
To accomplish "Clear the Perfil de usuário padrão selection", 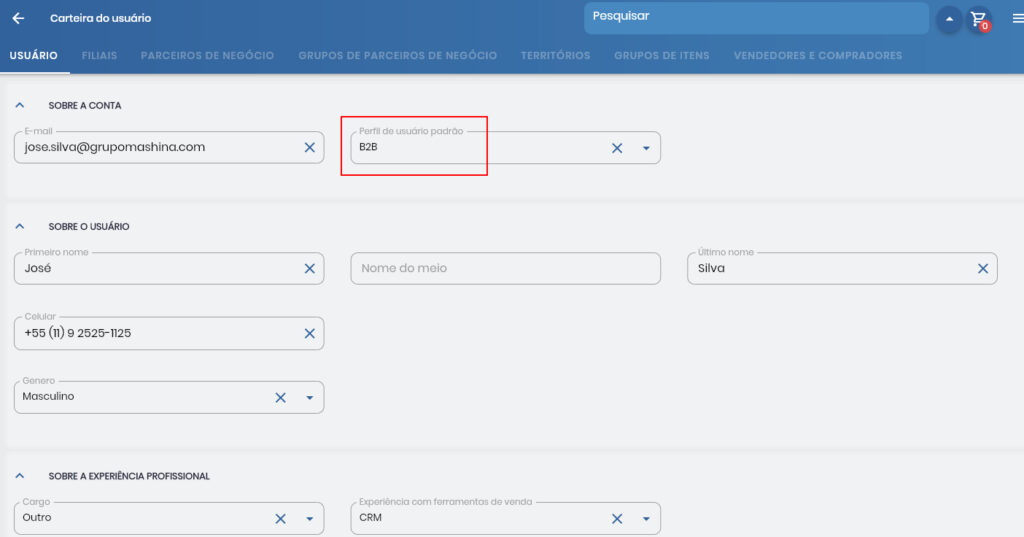I will point(617,148).
